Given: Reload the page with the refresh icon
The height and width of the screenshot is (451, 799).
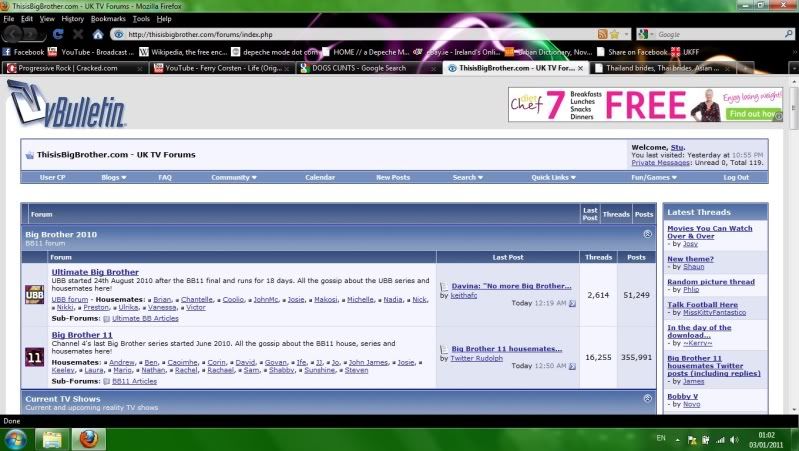Looking at the screenshot, I should click(x=58, y=34).
